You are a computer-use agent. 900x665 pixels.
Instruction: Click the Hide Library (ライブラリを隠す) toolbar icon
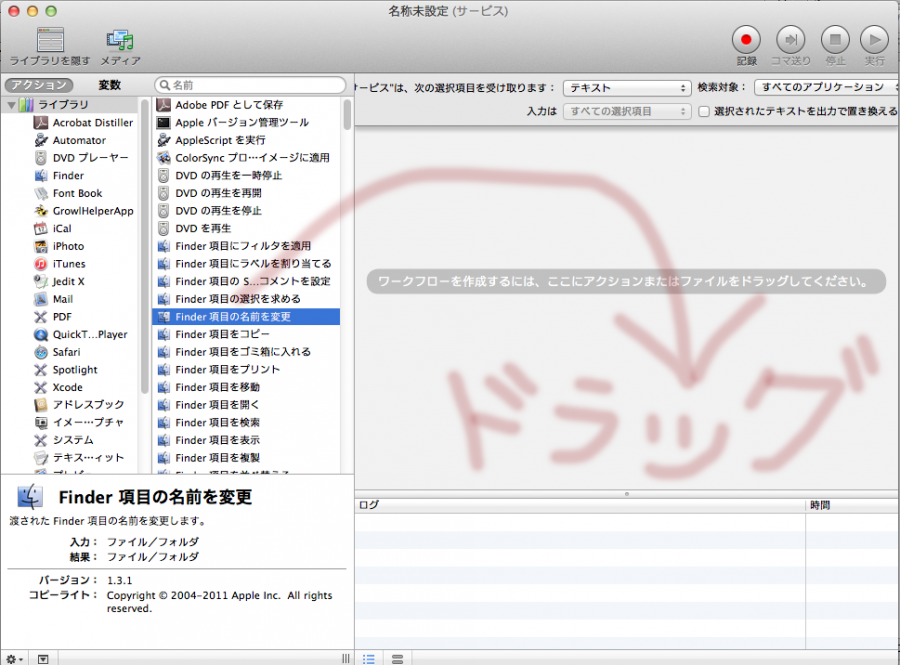(49, 40)
